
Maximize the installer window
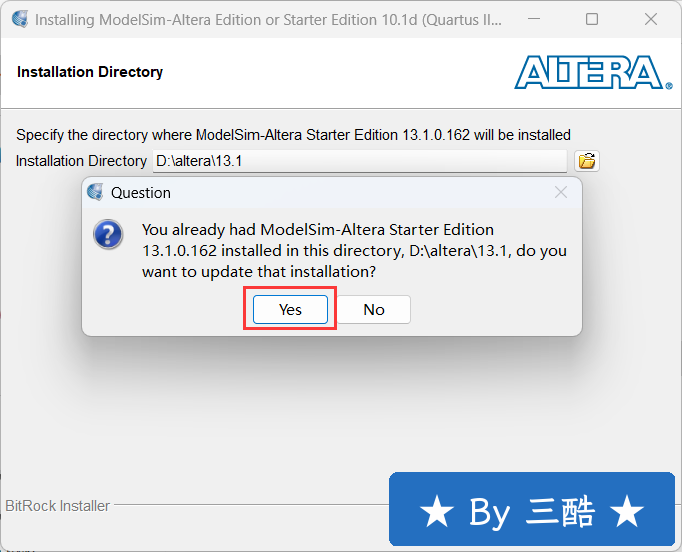tap(592, 19)
